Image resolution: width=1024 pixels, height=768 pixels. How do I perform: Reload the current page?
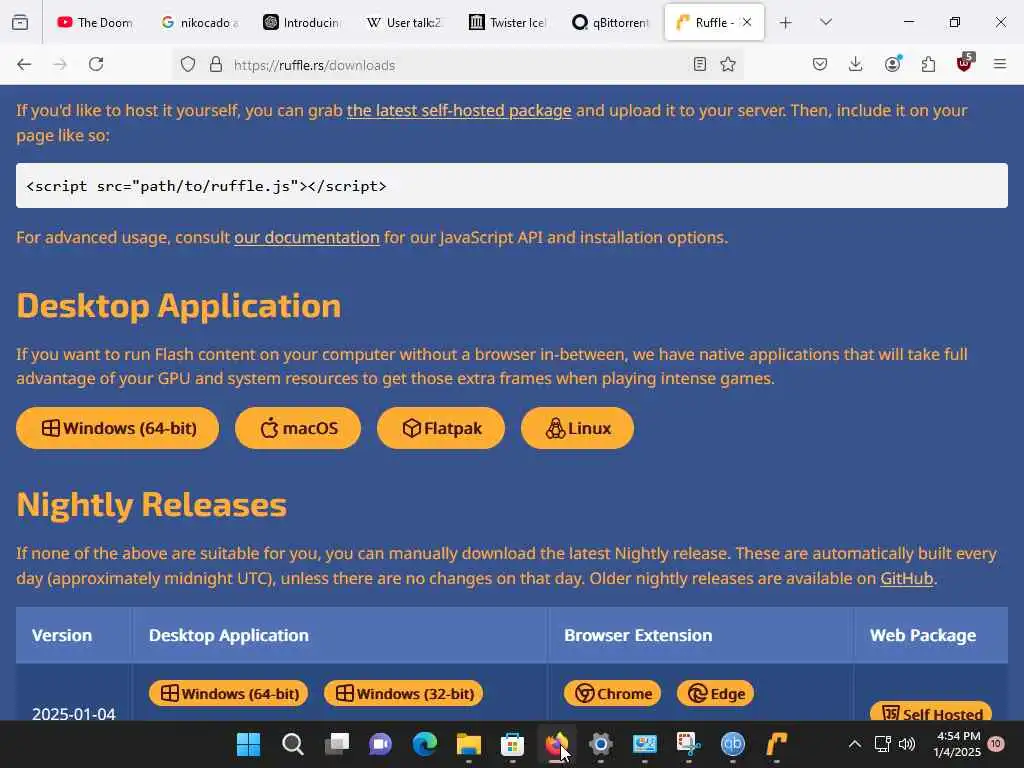click(x=96, y=64)
